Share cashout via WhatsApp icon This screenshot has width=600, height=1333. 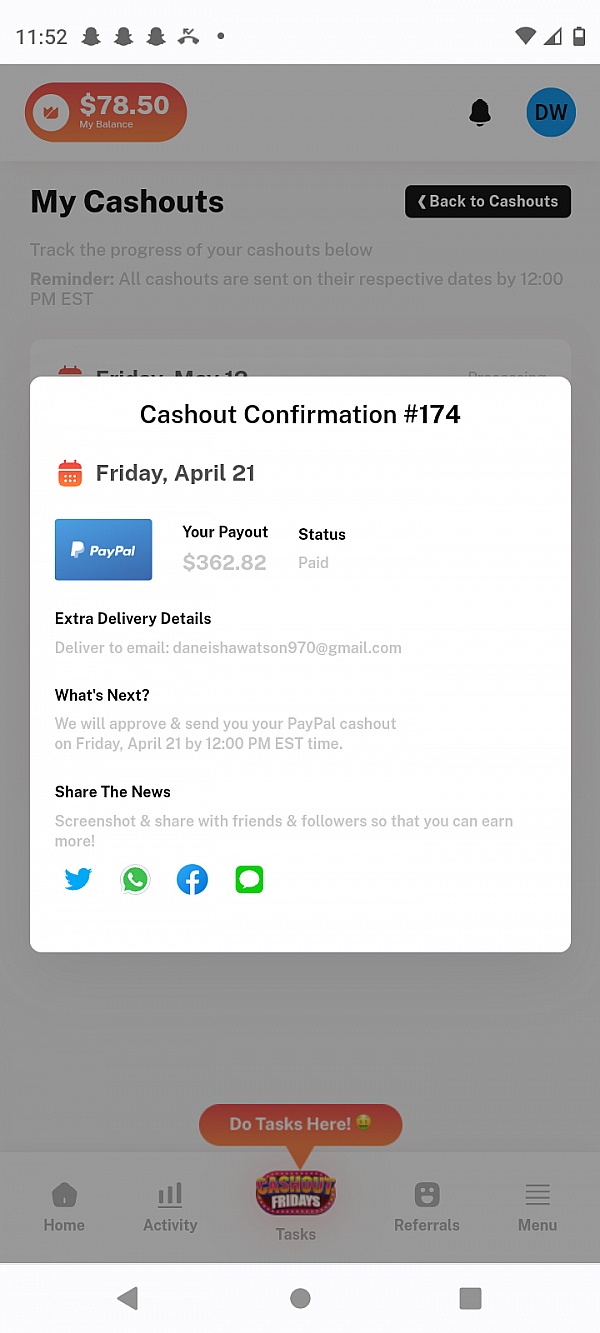[x=135, y=880]
